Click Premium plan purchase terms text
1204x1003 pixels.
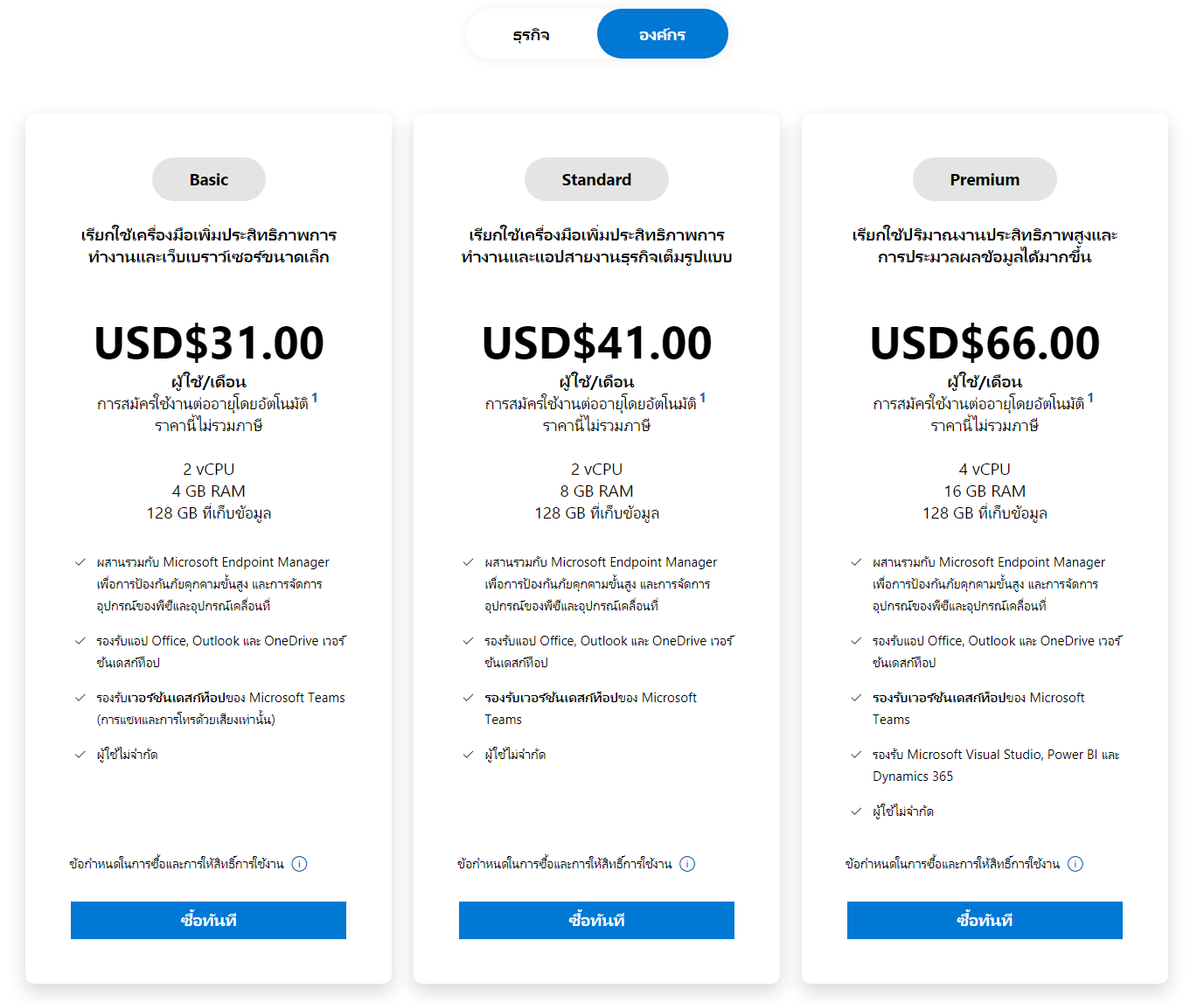tap(952, 864)
